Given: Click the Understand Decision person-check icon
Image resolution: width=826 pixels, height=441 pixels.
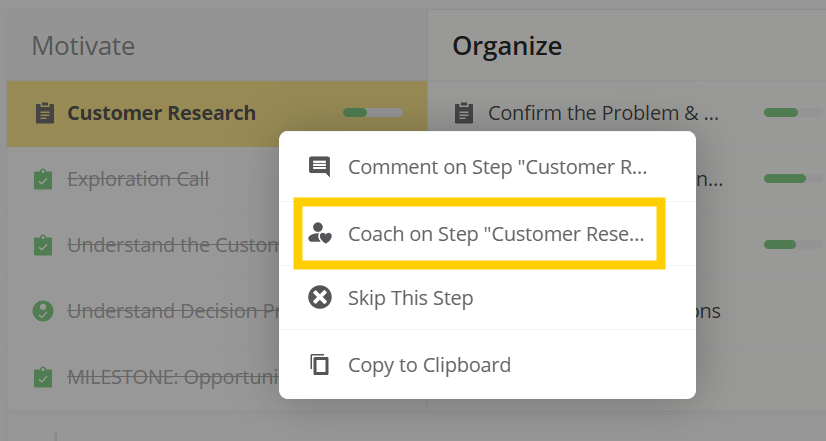Looking at the screenshot, I should coord(43,311).
